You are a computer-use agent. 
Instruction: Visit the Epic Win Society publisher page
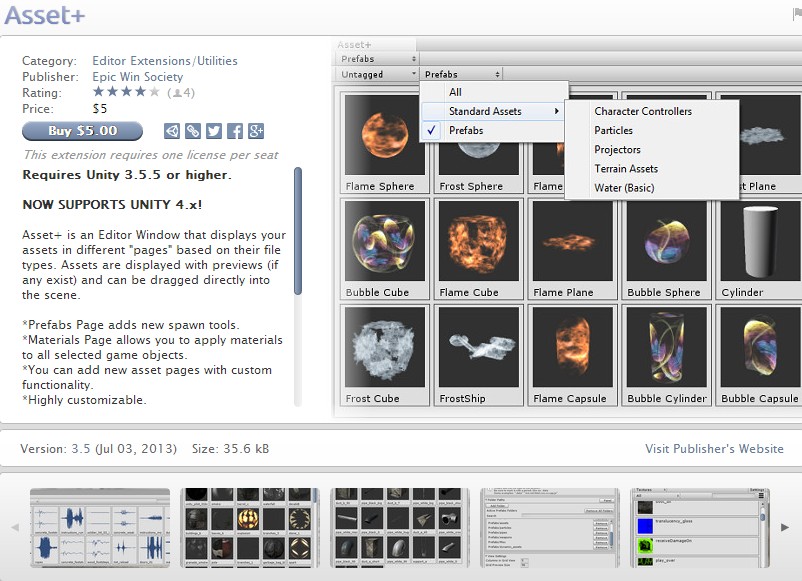click(x=138, y=77)
